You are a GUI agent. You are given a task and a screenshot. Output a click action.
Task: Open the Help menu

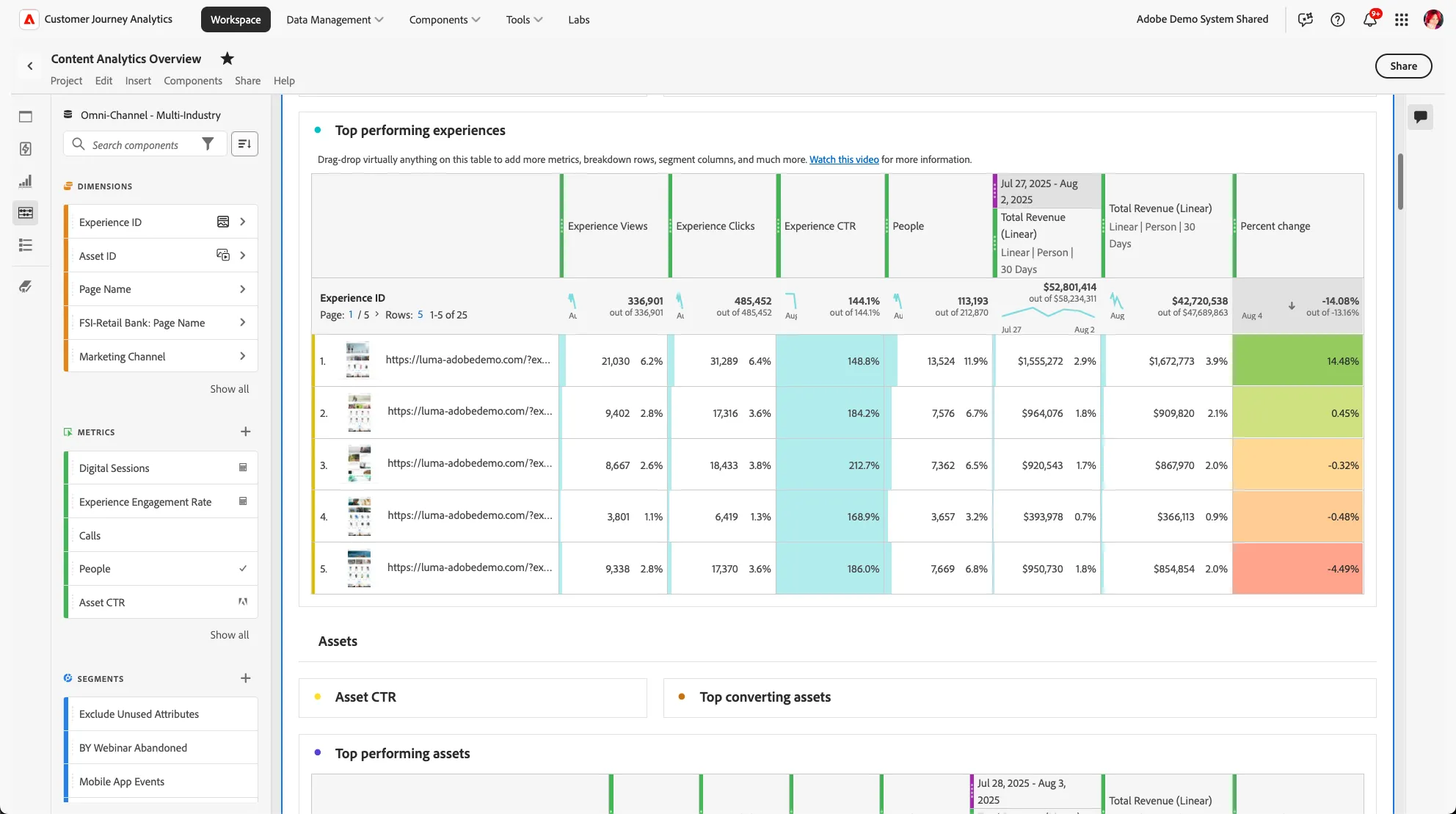(284, 81)
